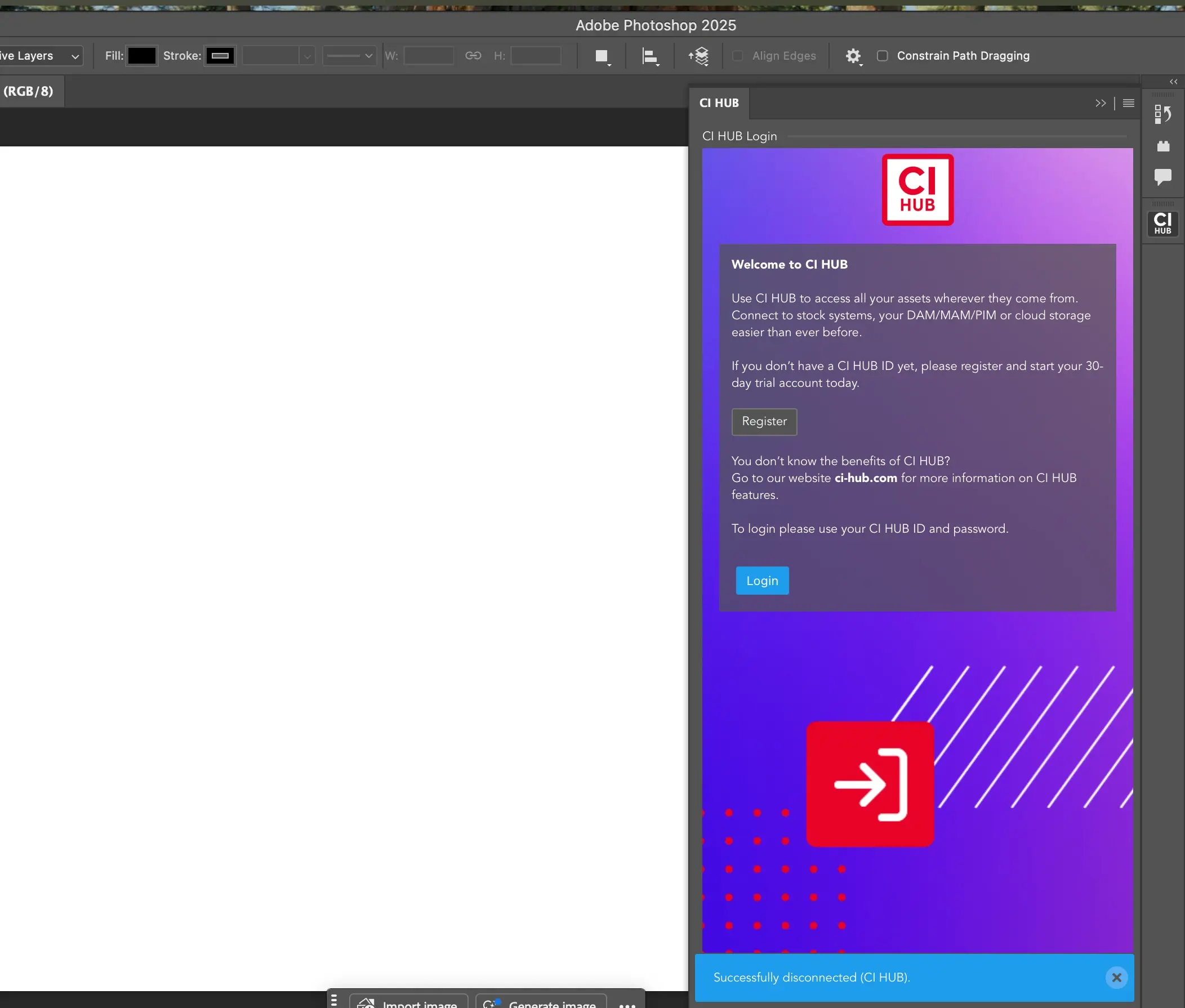Click the link width and height icon
This screenshot has width=1185, height=1008.
coord(473,55)
